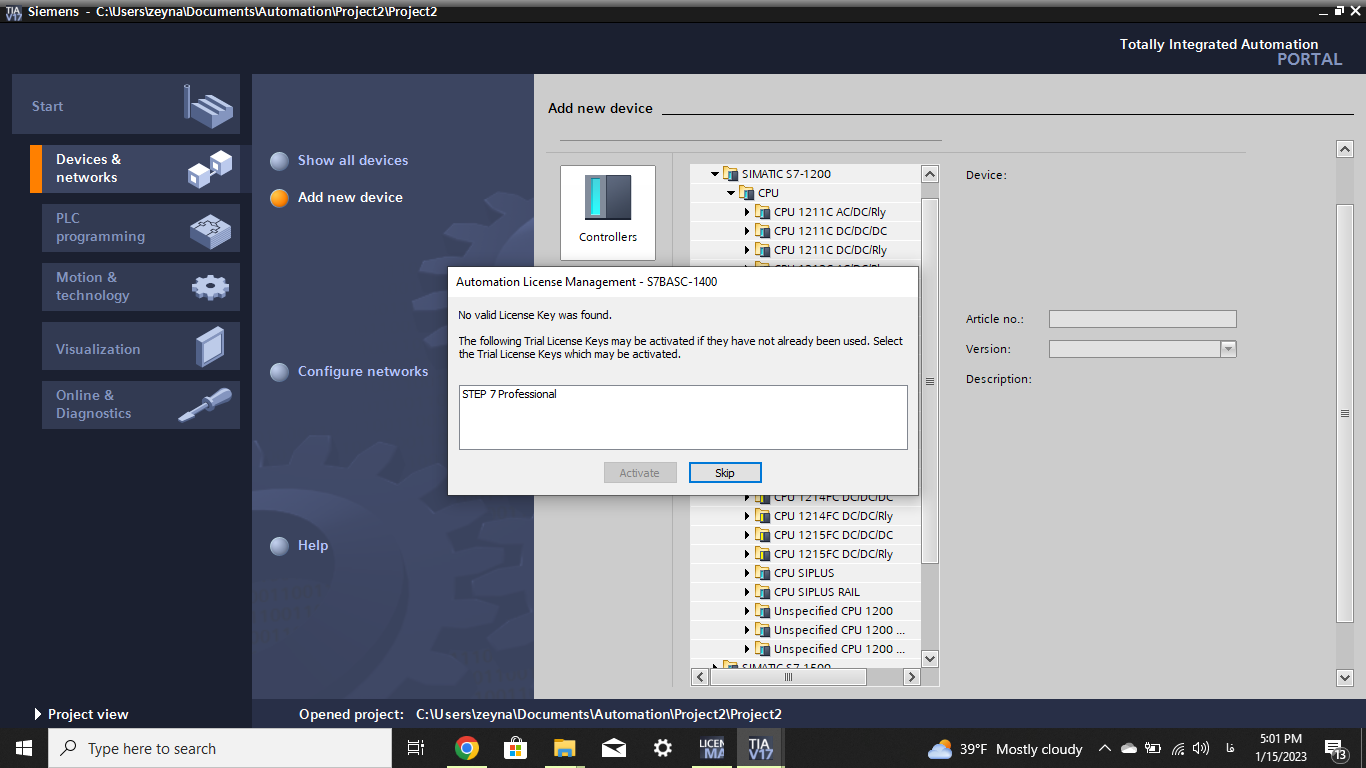Click the taskbar search box
Image resolution: width=1366 pixels, height=768 pixels.
[x=220, y=748]
